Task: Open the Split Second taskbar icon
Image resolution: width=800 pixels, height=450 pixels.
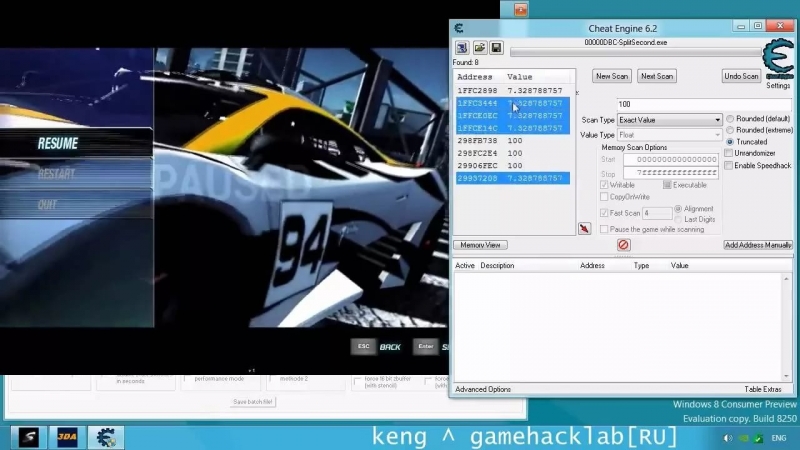Action: [x=29, y=437]
